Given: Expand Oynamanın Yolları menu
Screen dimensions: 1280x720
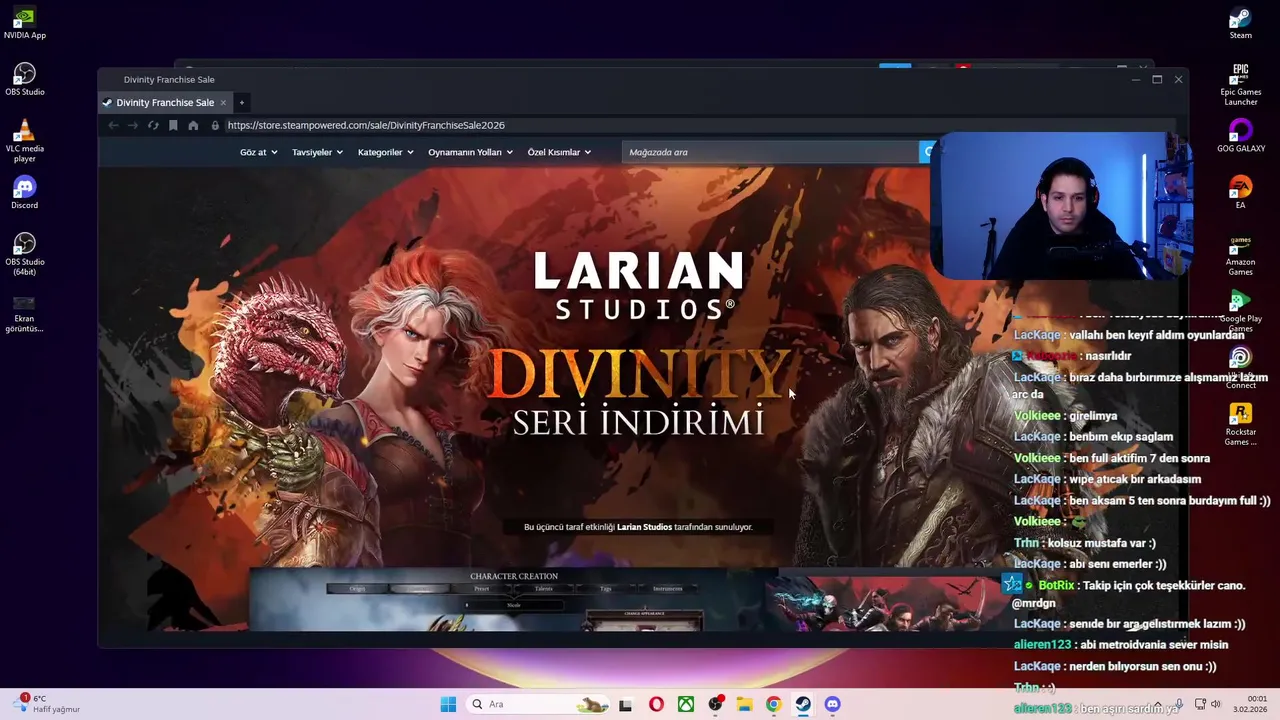Looking at the screenshot, I should coord(470,152).
